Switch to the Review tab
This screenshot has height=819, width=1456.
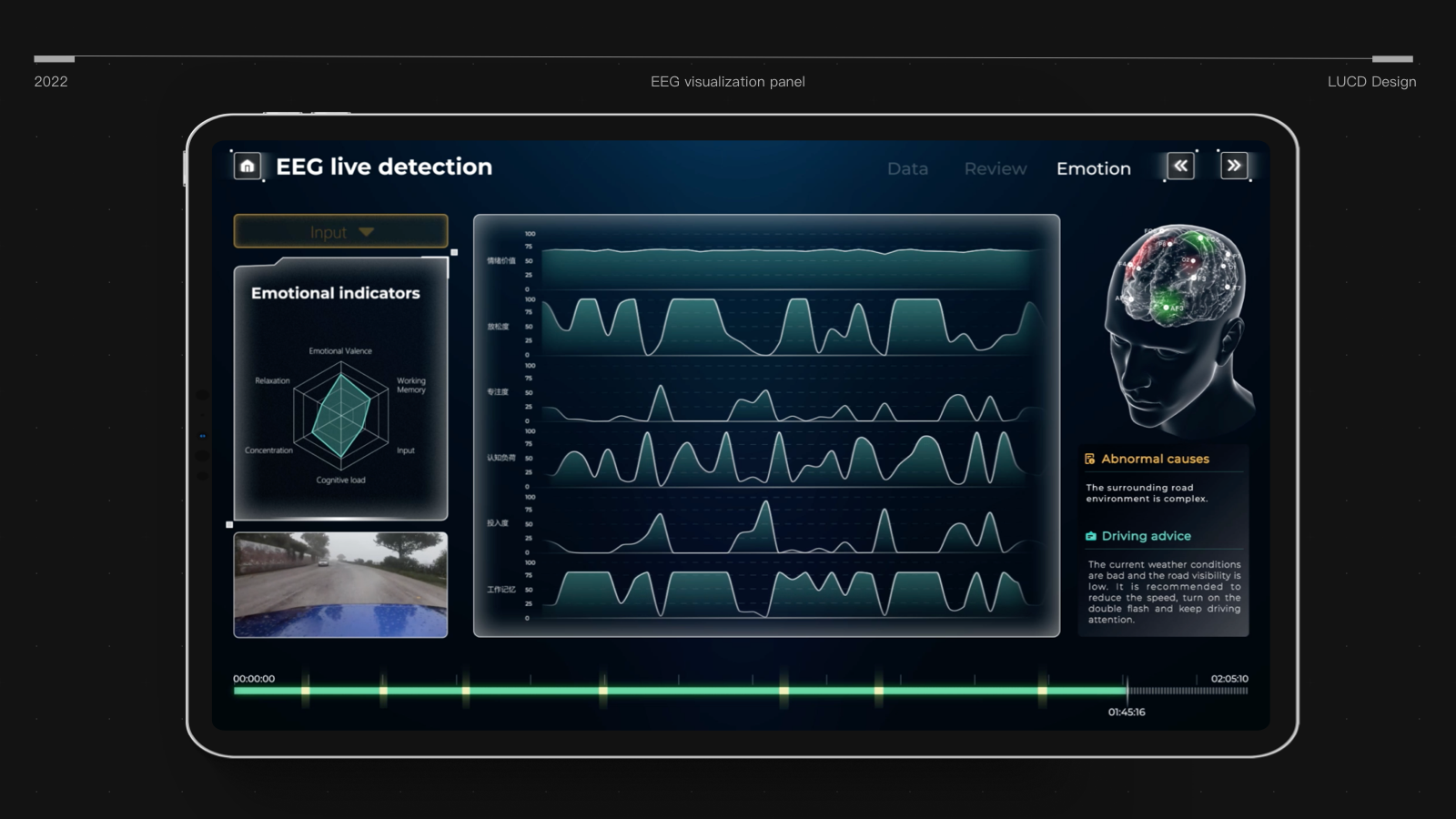[x=995, y=168]
